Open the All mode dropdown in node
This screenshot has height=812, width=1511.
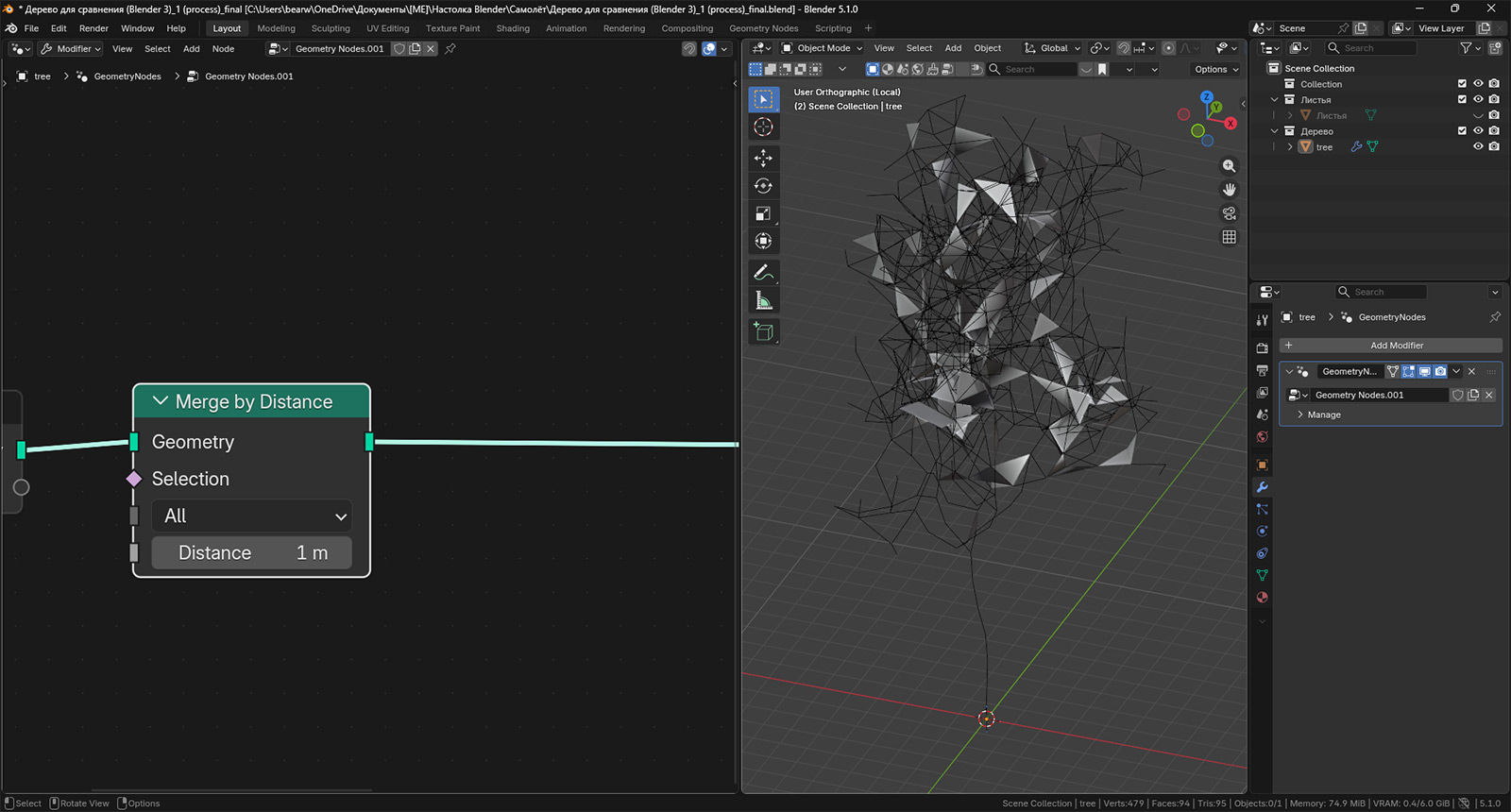click(251, 516)
